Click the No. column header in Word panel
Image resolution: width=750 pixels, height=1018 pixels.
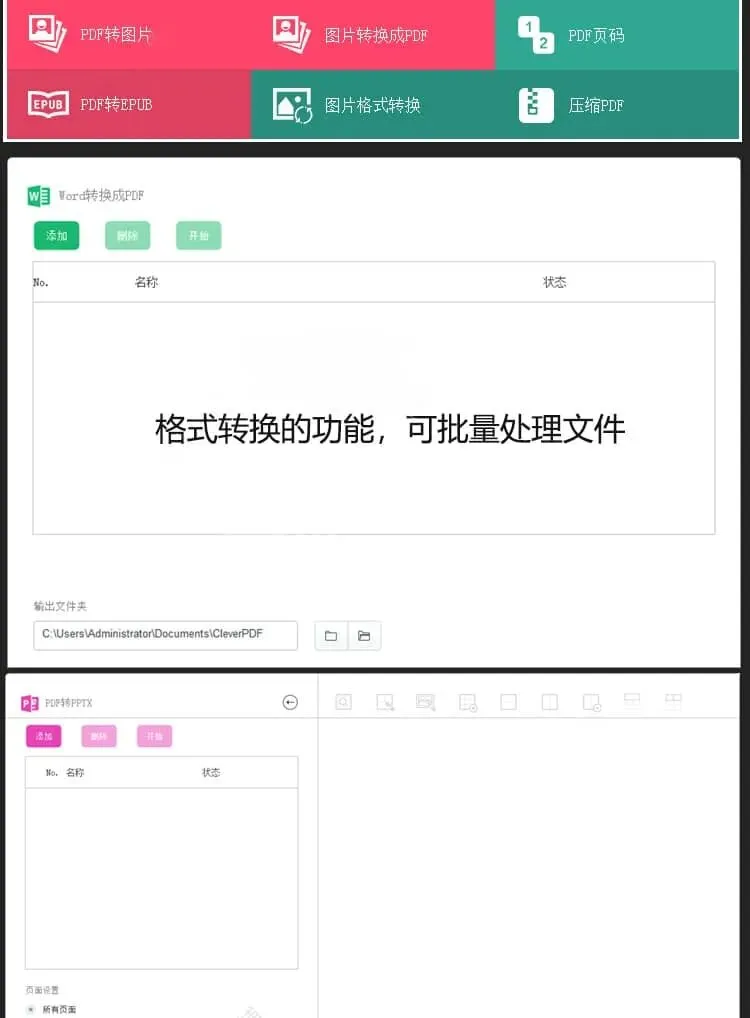(41, 282)
